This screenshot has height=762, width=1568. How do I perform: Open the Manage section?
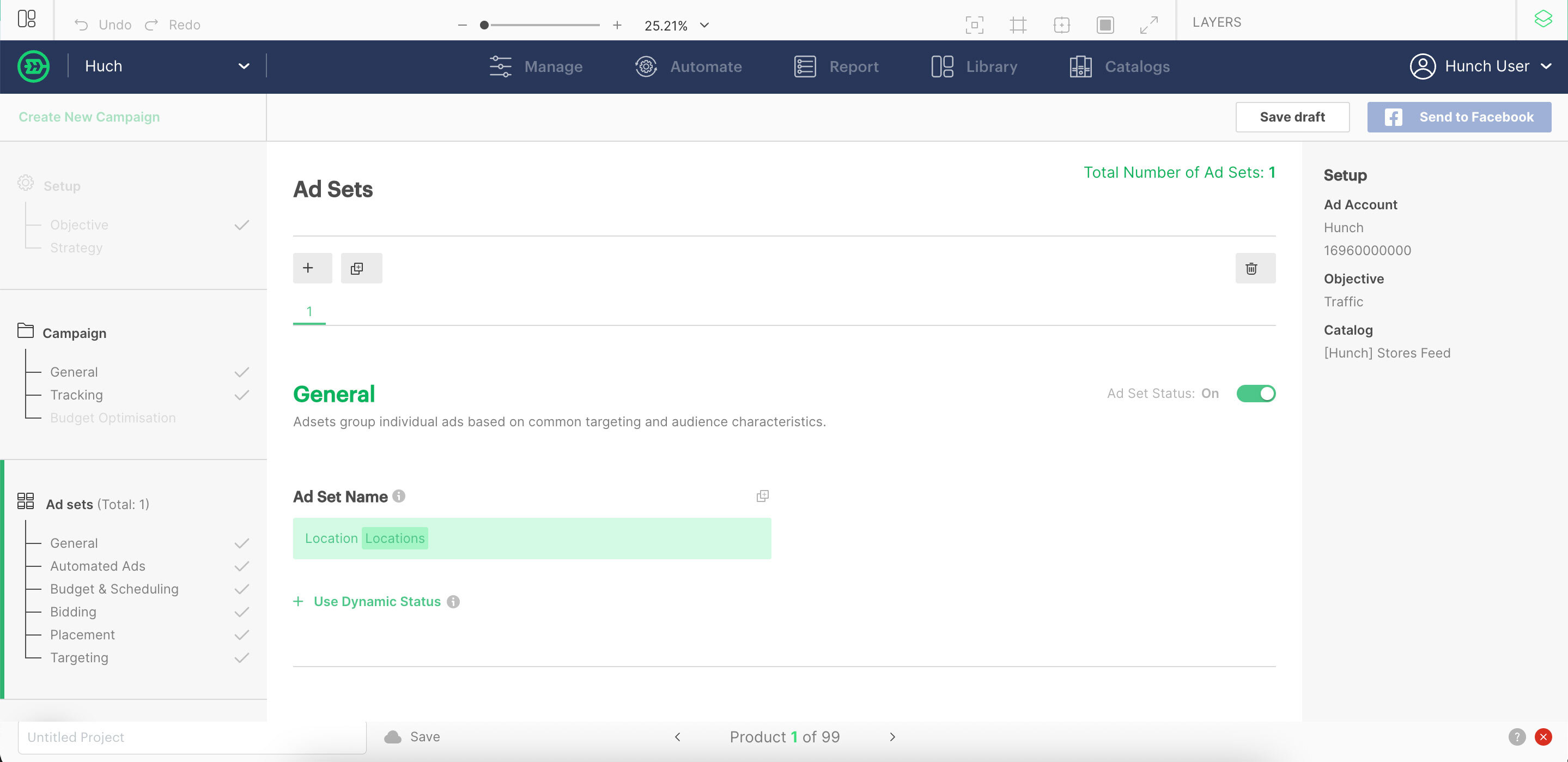552,66
